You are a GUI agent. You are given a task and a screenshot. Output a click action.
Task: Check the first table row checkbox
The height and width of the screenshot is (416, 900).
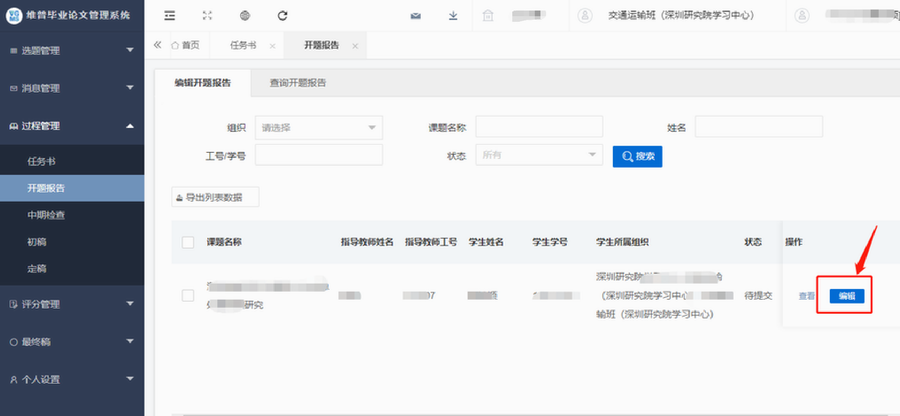coord(188,295)
